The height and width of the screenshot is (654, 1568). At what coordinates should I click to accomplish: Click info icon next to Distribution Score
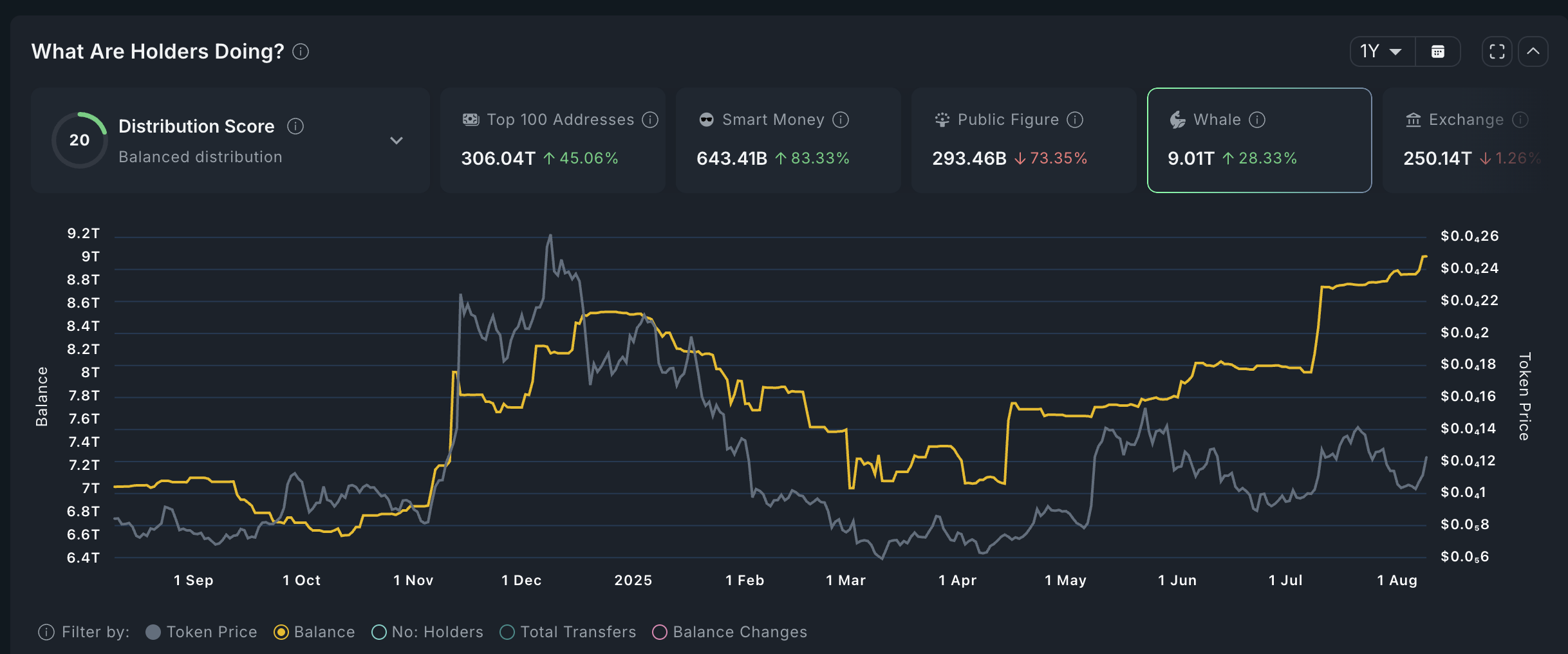pyautogui.click(x=295, y=126)
